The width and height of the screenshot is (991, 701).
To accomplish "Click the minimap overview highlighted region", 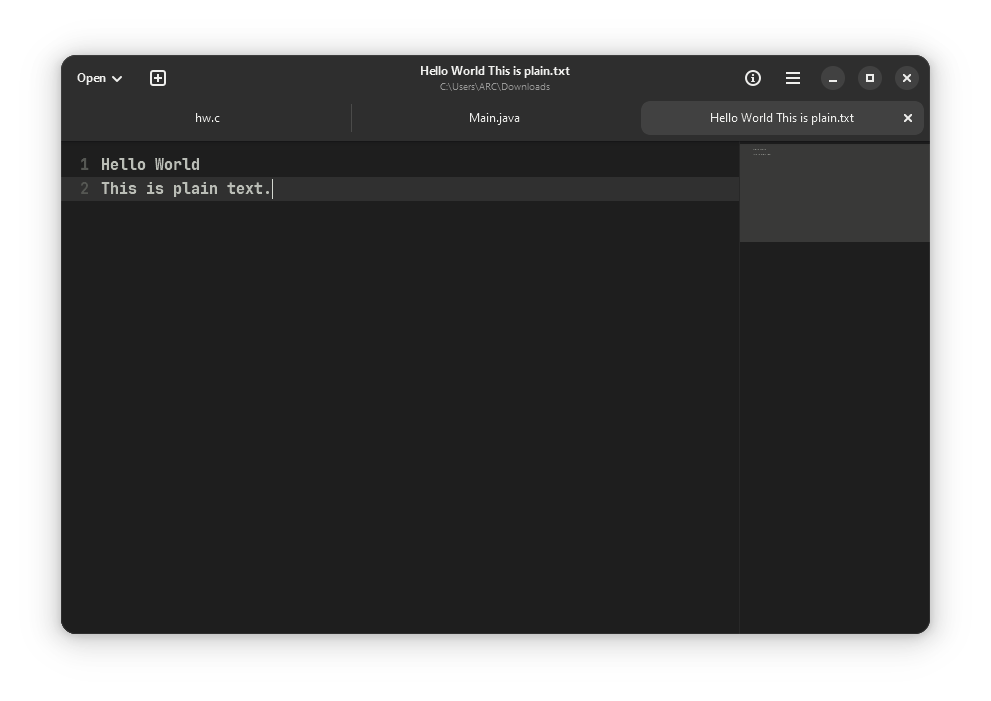I will click(834, 193).
